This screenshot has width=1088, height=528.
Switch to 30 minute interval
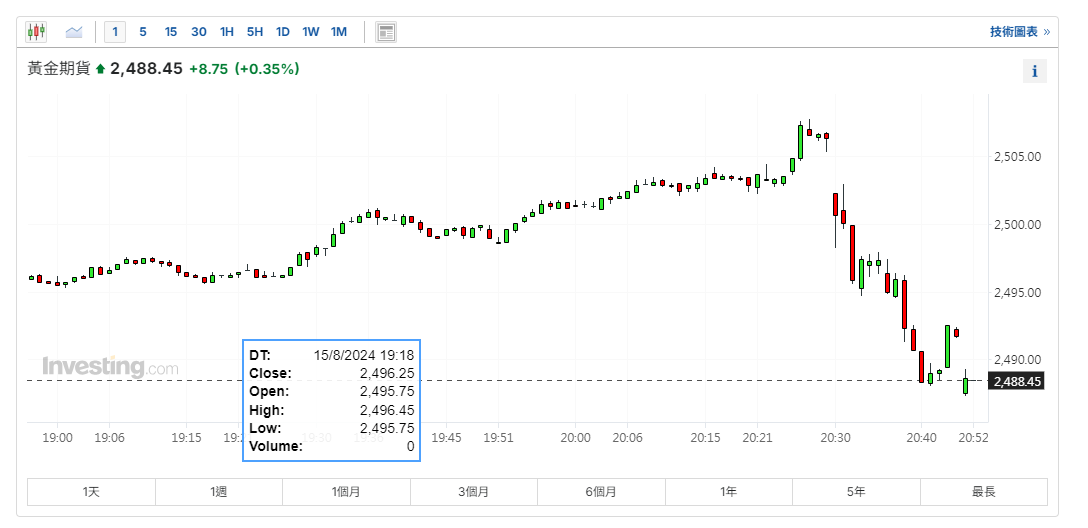[x=199, y=32]
